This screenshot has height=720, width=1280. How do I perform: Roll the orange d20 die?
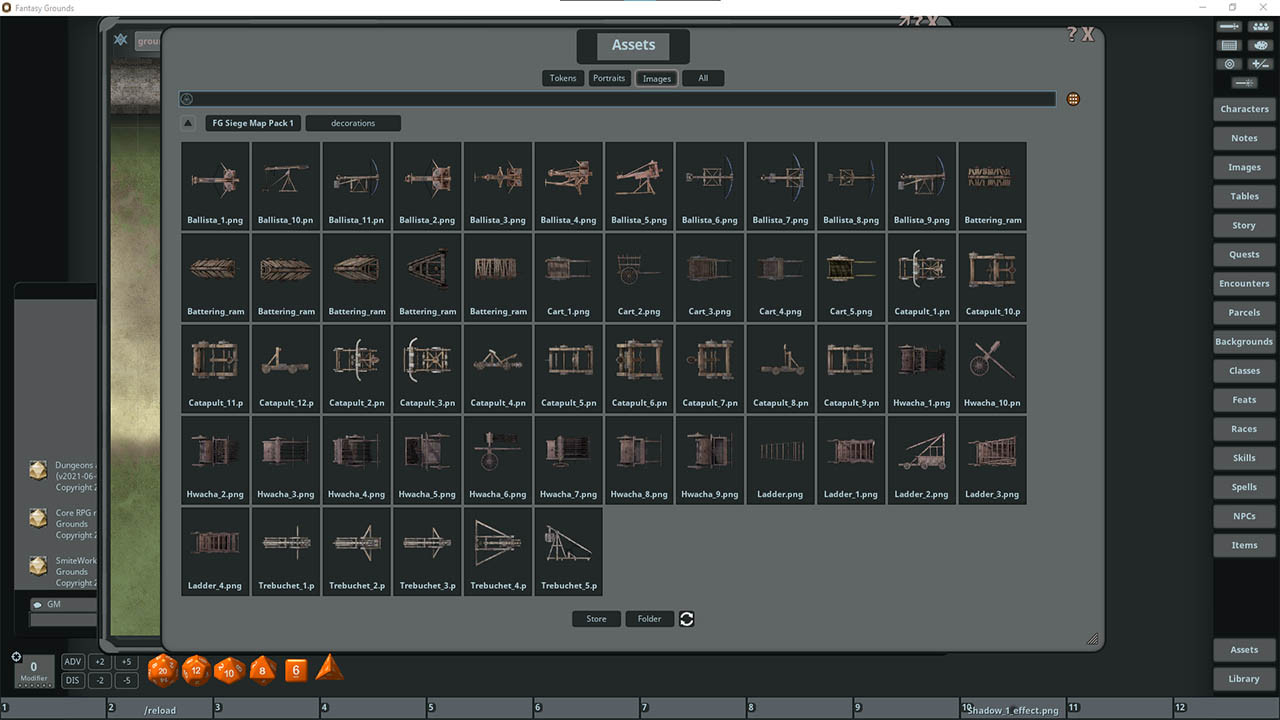click(x=162, y=670)
